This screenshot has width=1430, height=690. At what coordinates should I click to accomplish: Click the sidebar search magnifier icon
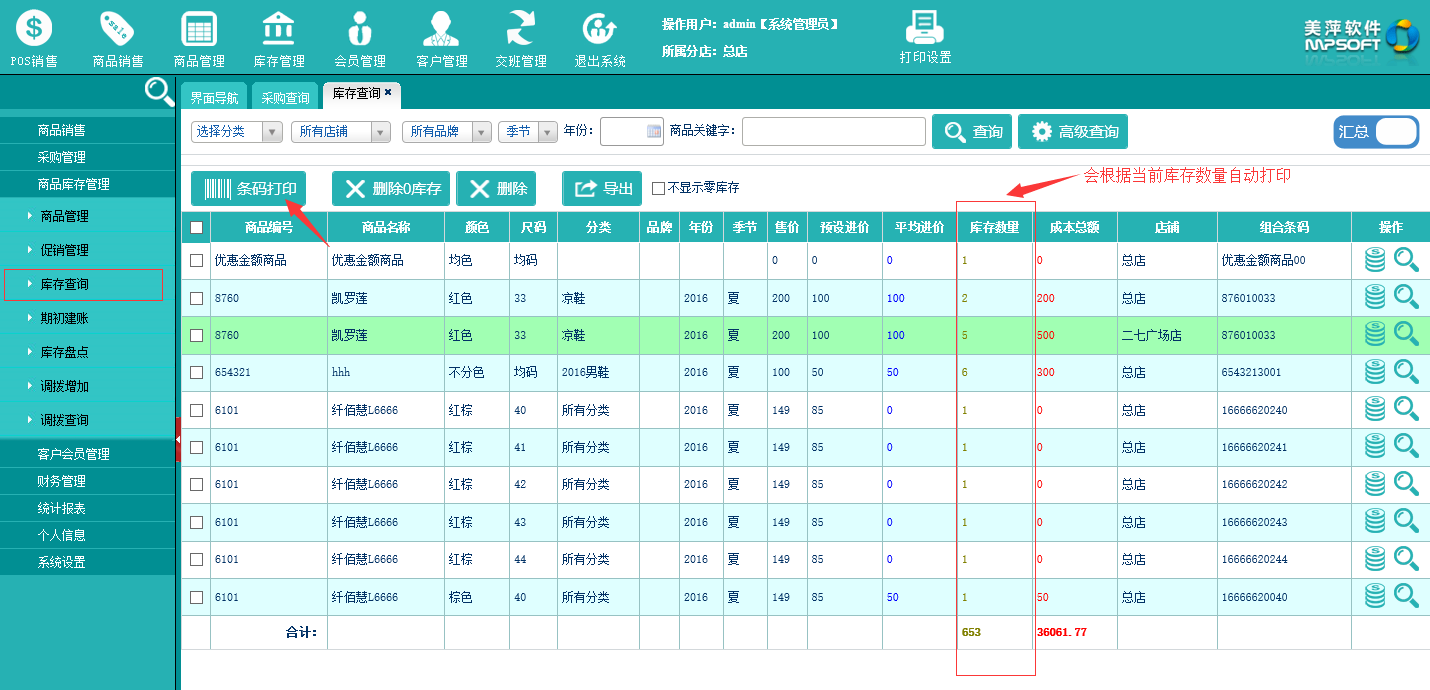pyautogui.click(x=159, y=92)
